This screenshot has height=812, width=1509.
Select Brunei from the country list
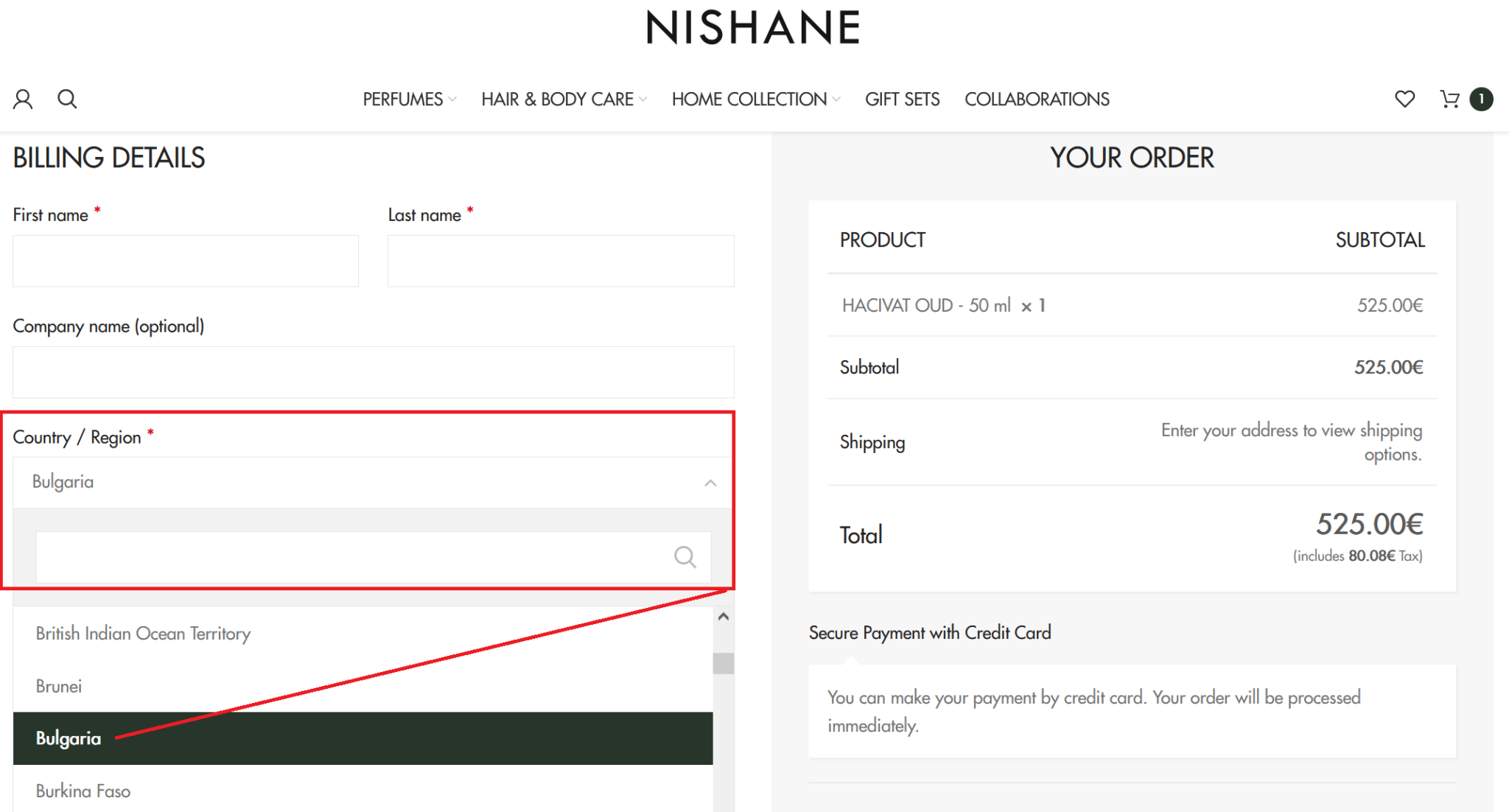click(59, 686)
